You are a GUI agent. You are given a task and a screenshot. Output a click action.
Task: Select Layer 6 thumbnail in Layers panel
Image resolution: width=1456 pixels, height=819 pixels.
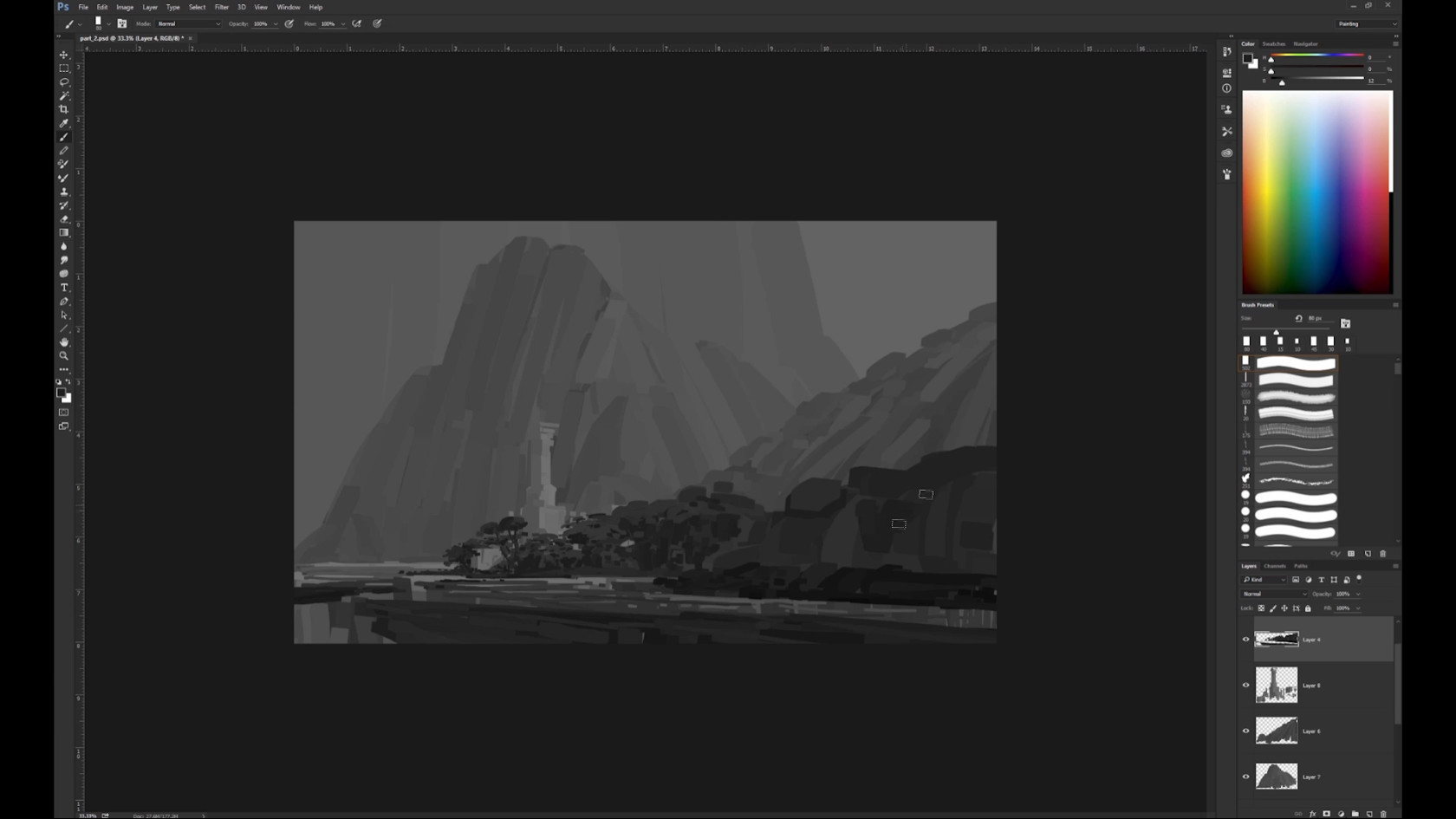pyautogui.click(x=1277, y=731)
